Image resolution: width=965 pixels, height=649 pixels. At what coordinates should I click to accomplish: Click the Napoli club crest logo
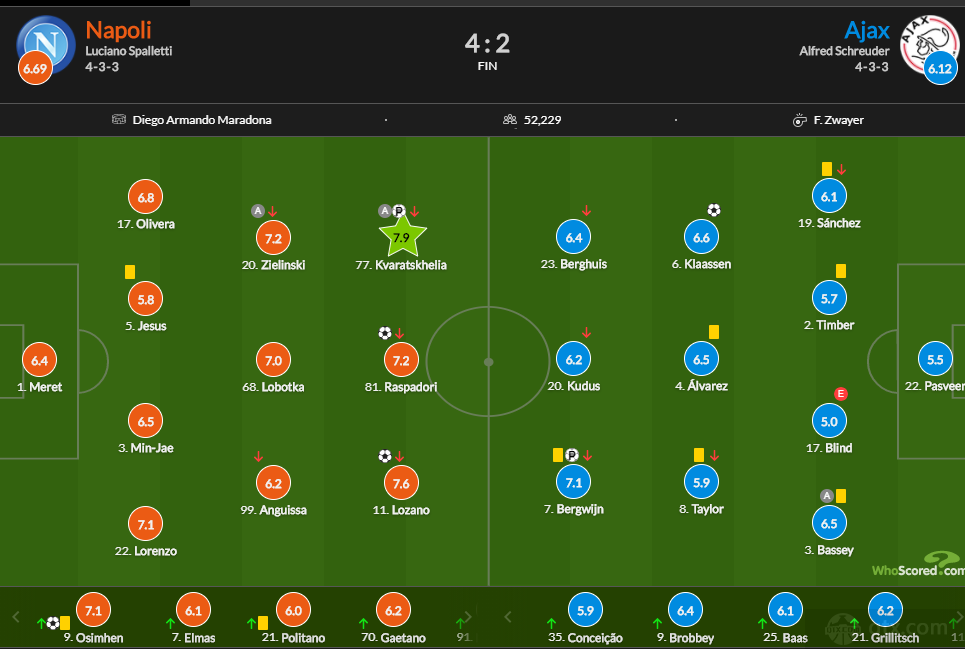(46, 45)
